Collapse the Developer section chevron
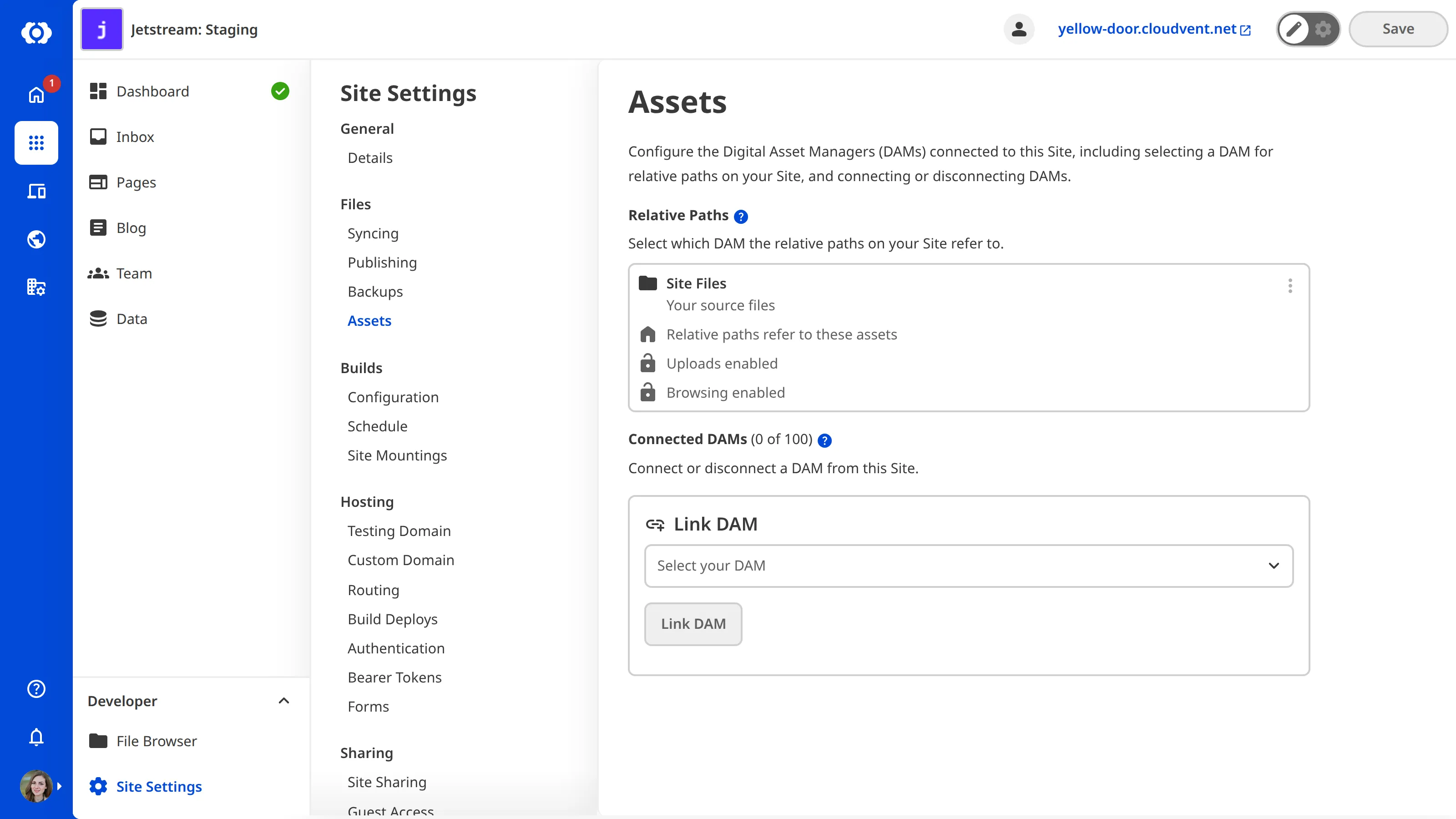 [284, 701]
